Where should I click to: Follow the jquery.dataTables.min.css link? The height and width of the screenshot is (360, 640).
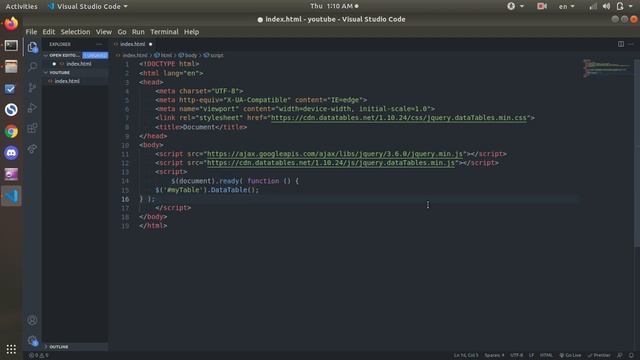(399, 118)
